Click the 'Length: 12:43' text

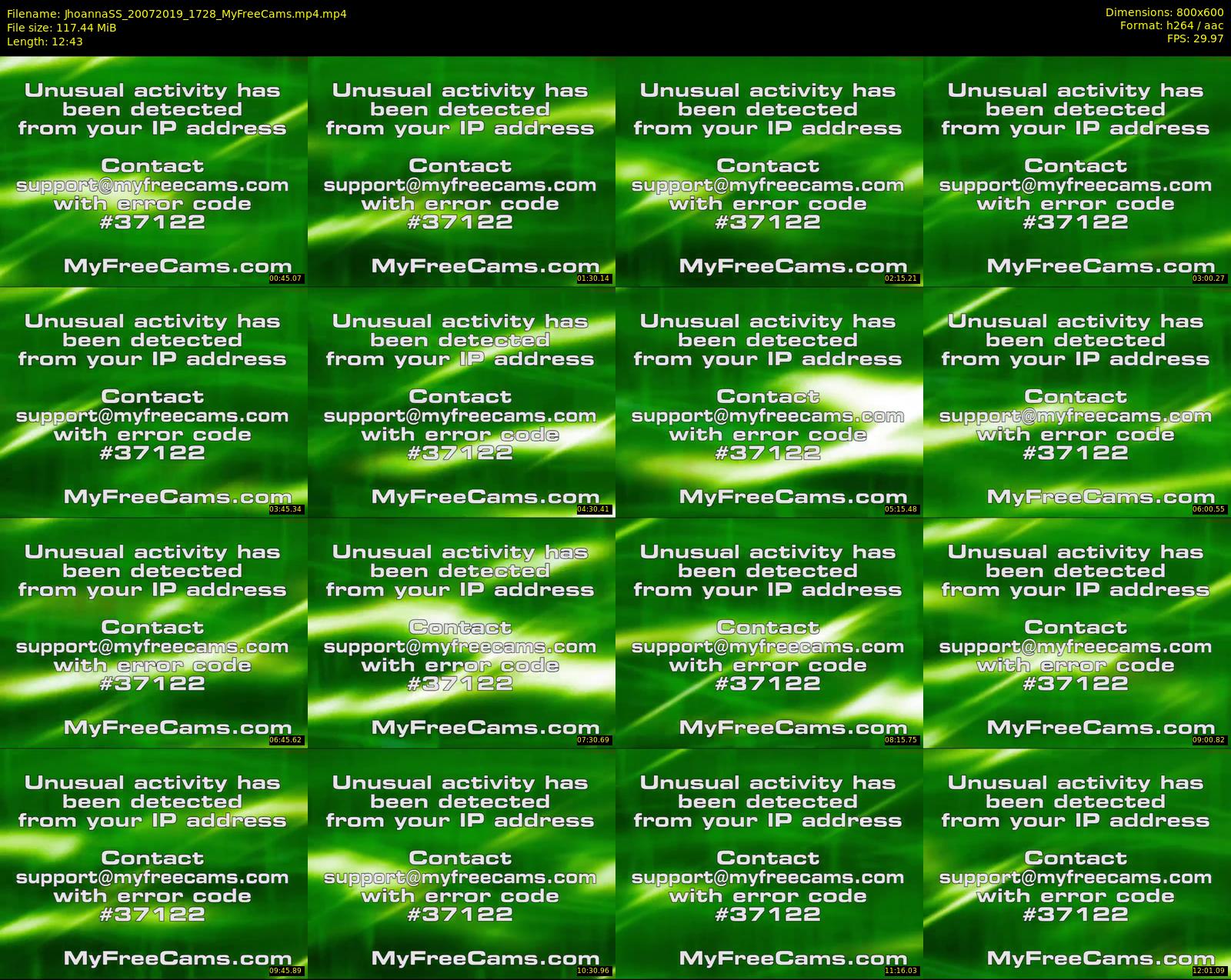click(45, 42)
